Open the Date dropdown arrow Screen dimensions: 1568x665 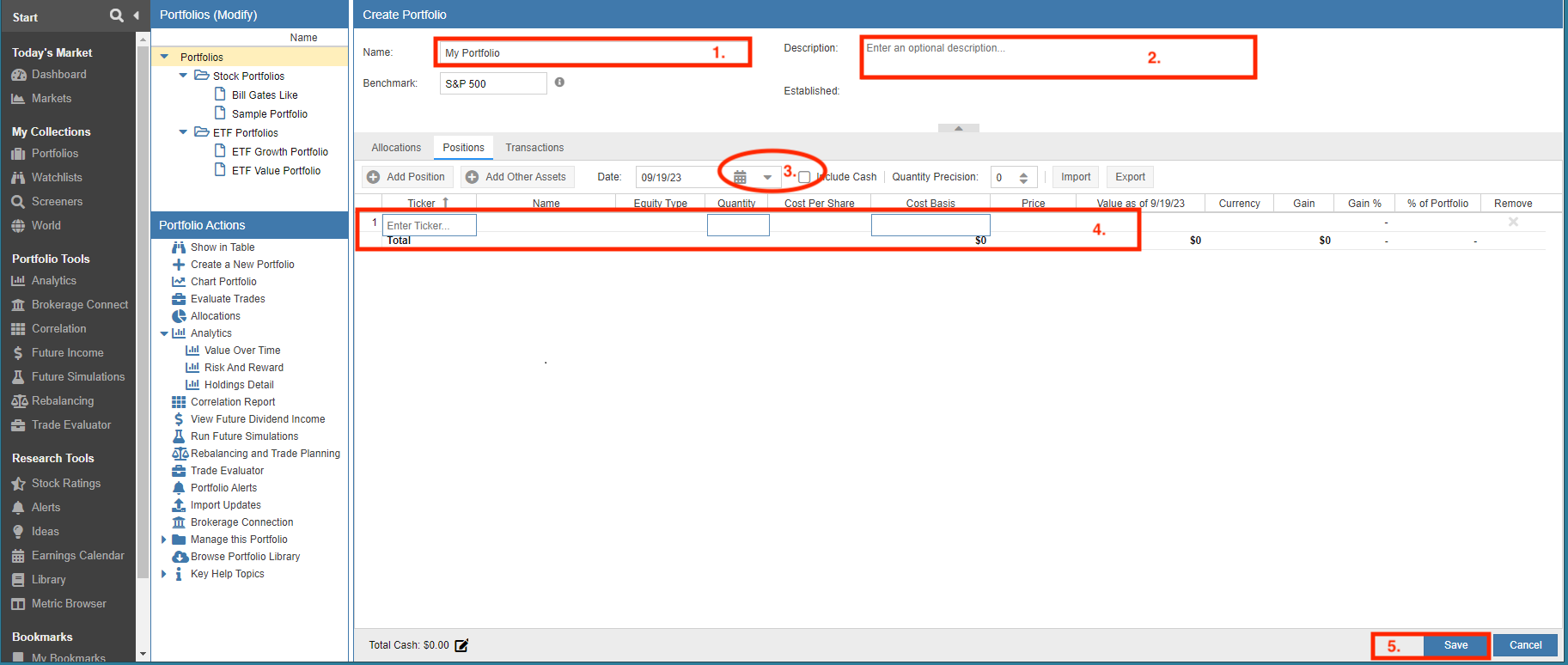[x=767, y=178]
